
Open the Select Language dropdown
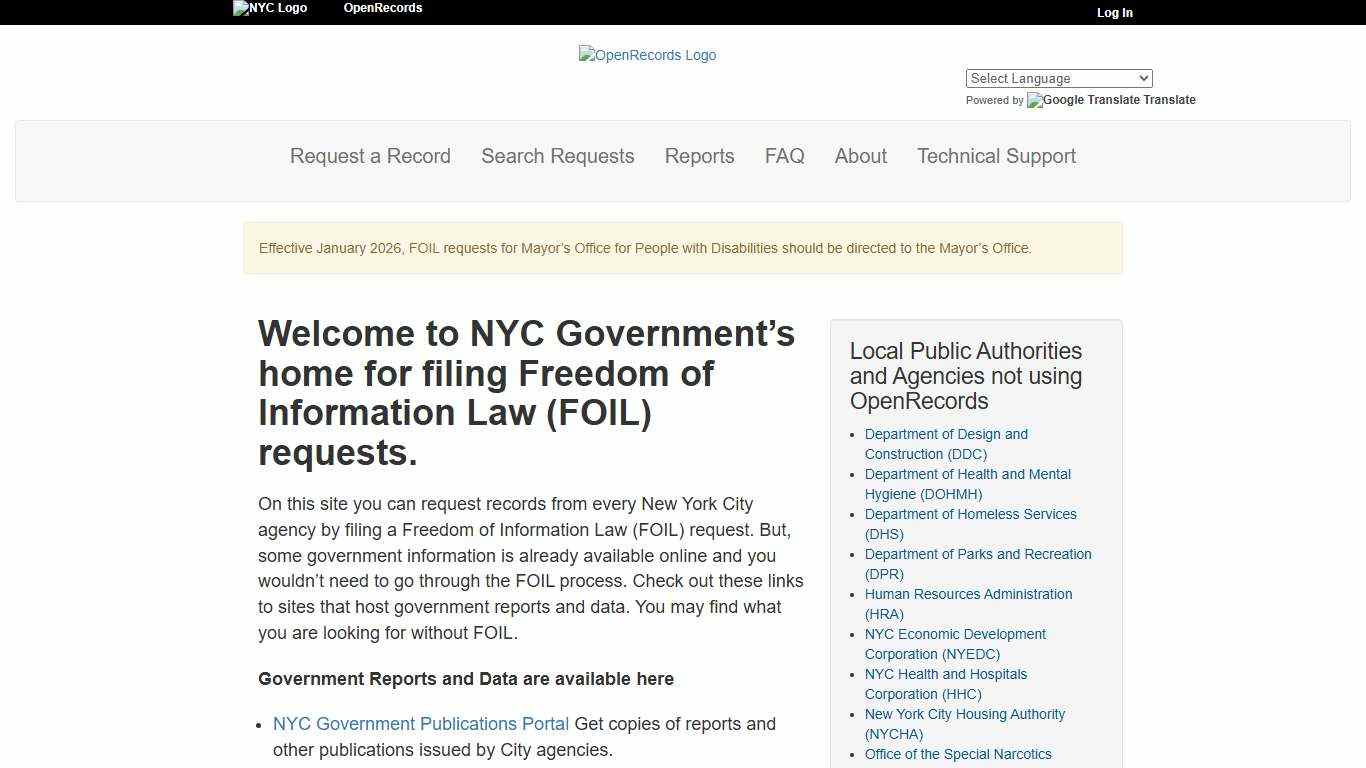(1058, 78)
